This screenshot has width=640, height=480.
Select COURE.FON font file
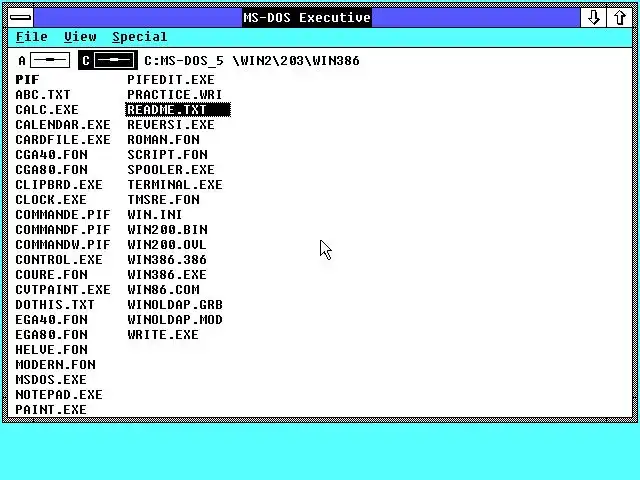click(51, 275)
